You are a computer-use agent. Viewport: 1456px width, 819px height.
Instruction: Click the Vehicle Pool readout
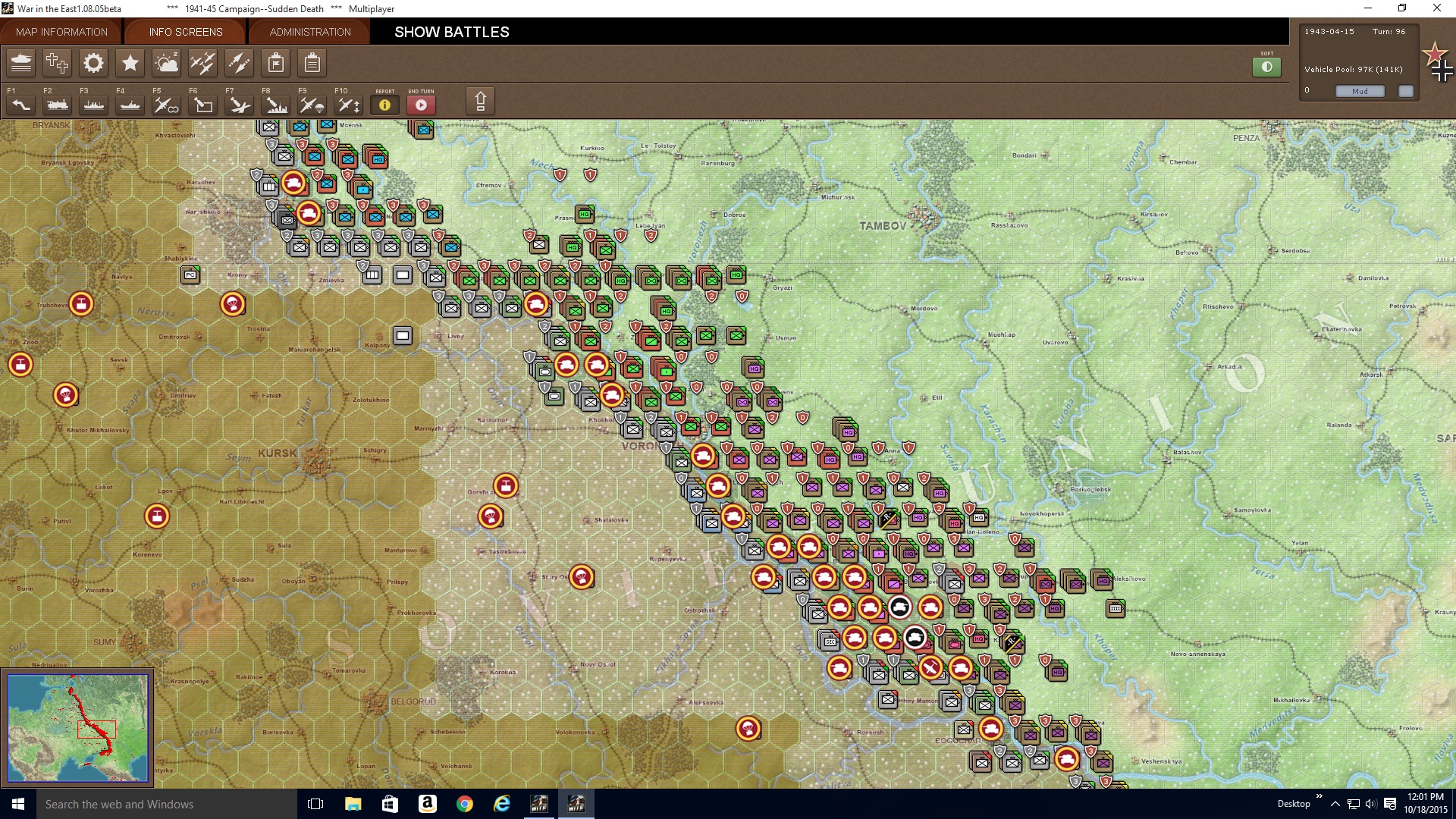pyautogui.click(x=1354, y=69)
